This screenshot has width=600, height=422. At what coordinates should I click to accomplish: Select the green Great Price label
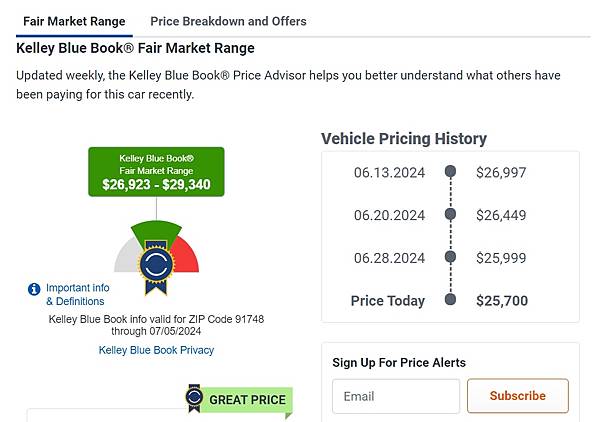pos(247,400)
